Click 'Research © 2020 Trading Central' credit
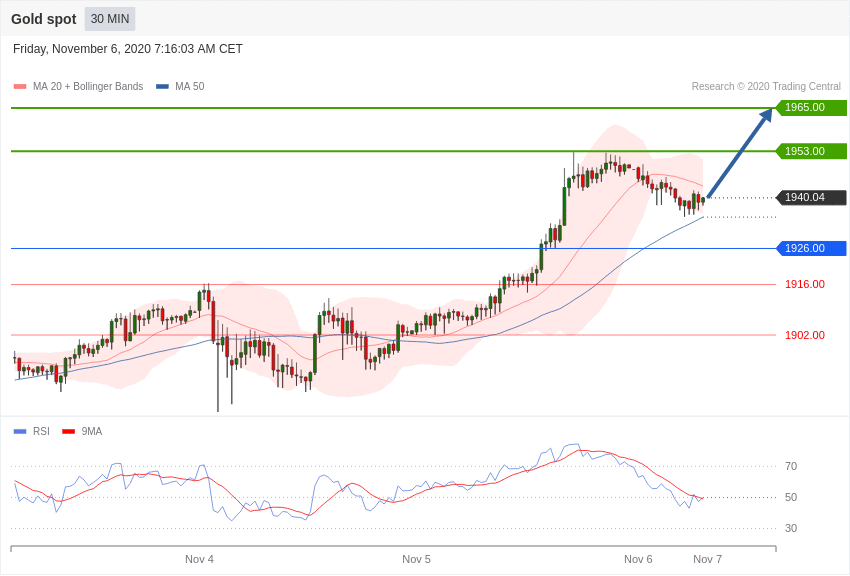Image resolution: width=850 pixels, height=576 pixels. point(766,86)
